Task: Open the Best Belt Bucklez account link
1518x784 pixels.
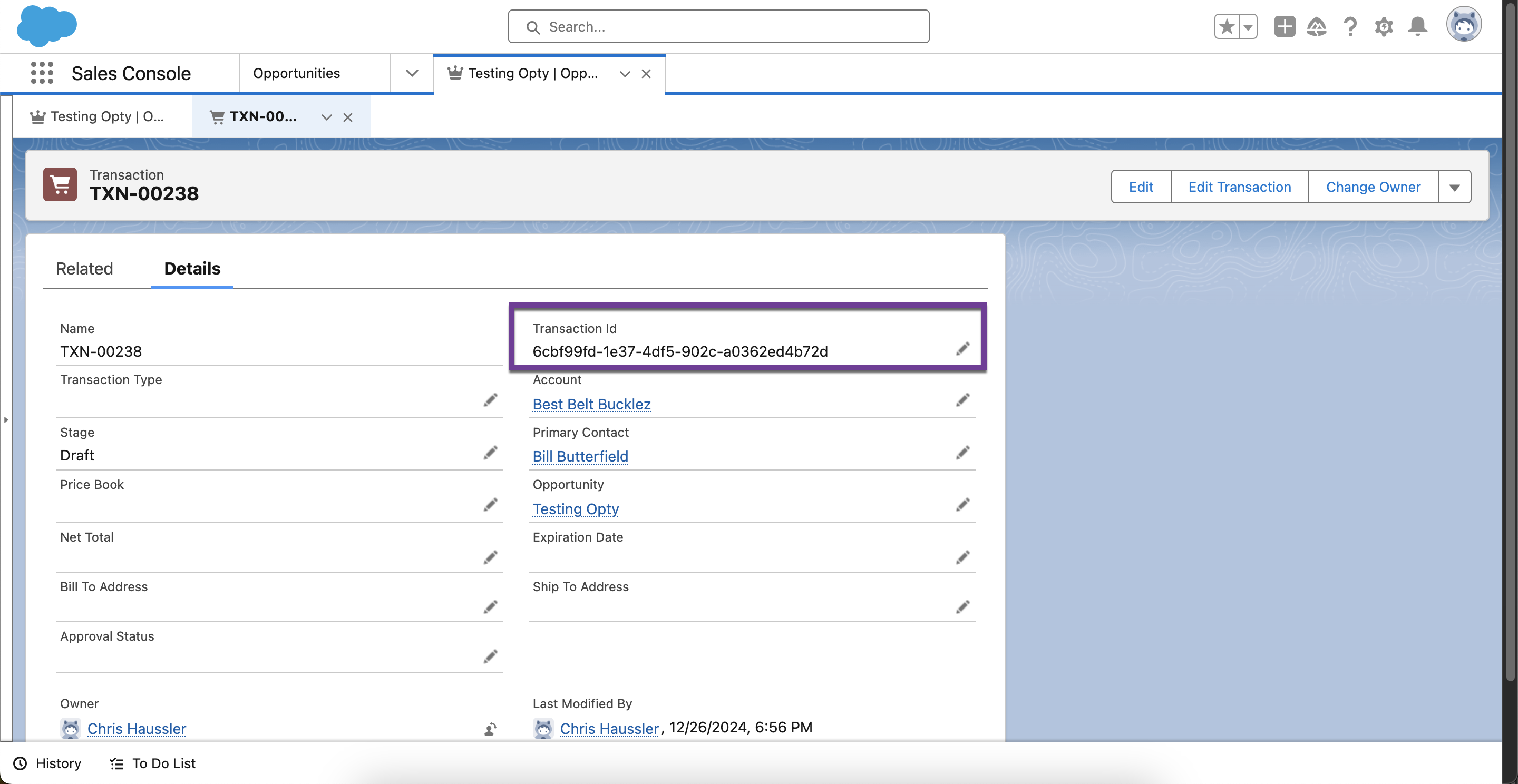Action: (591, 404)
